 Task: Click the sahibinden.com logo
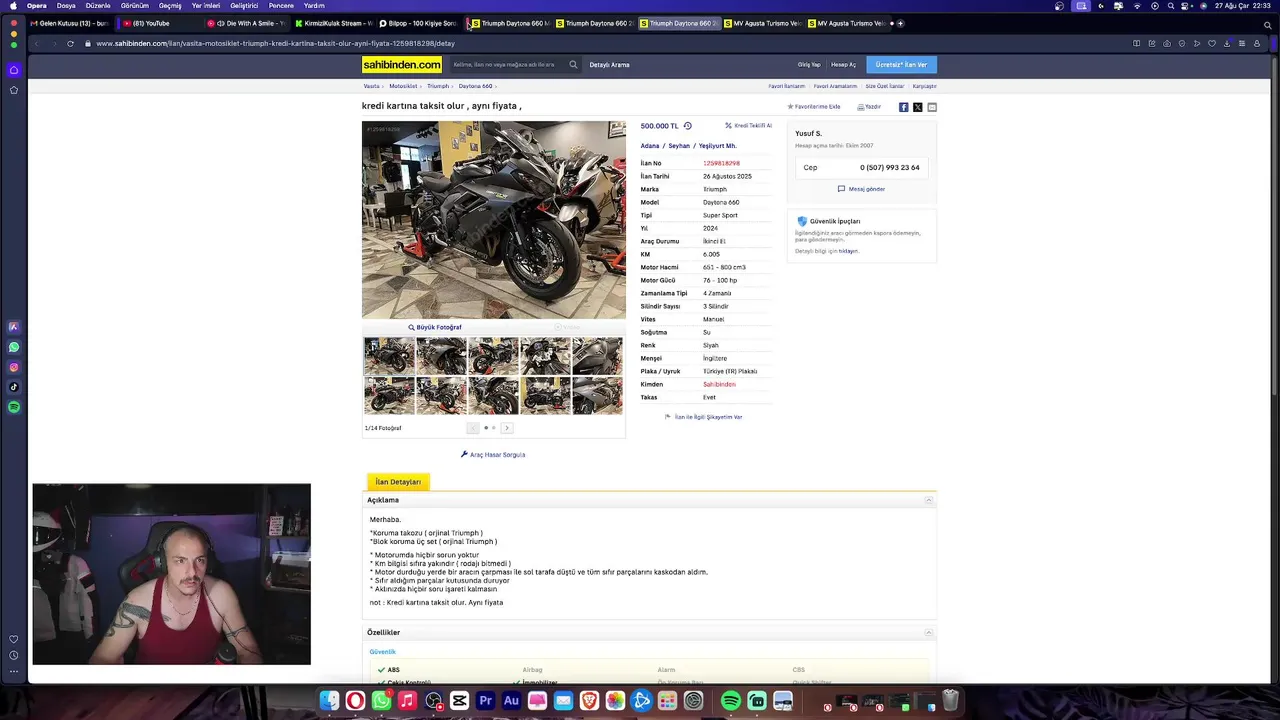pos(402,64)
